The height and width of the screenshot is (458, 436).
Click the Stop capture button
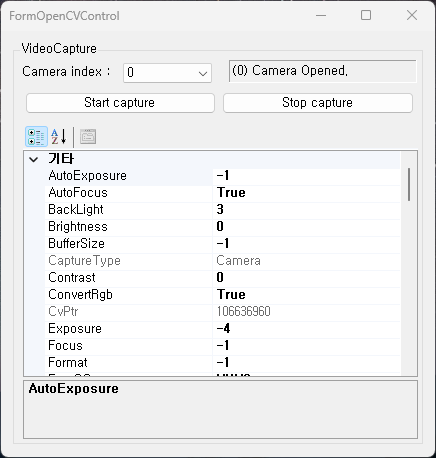point(318,103)
